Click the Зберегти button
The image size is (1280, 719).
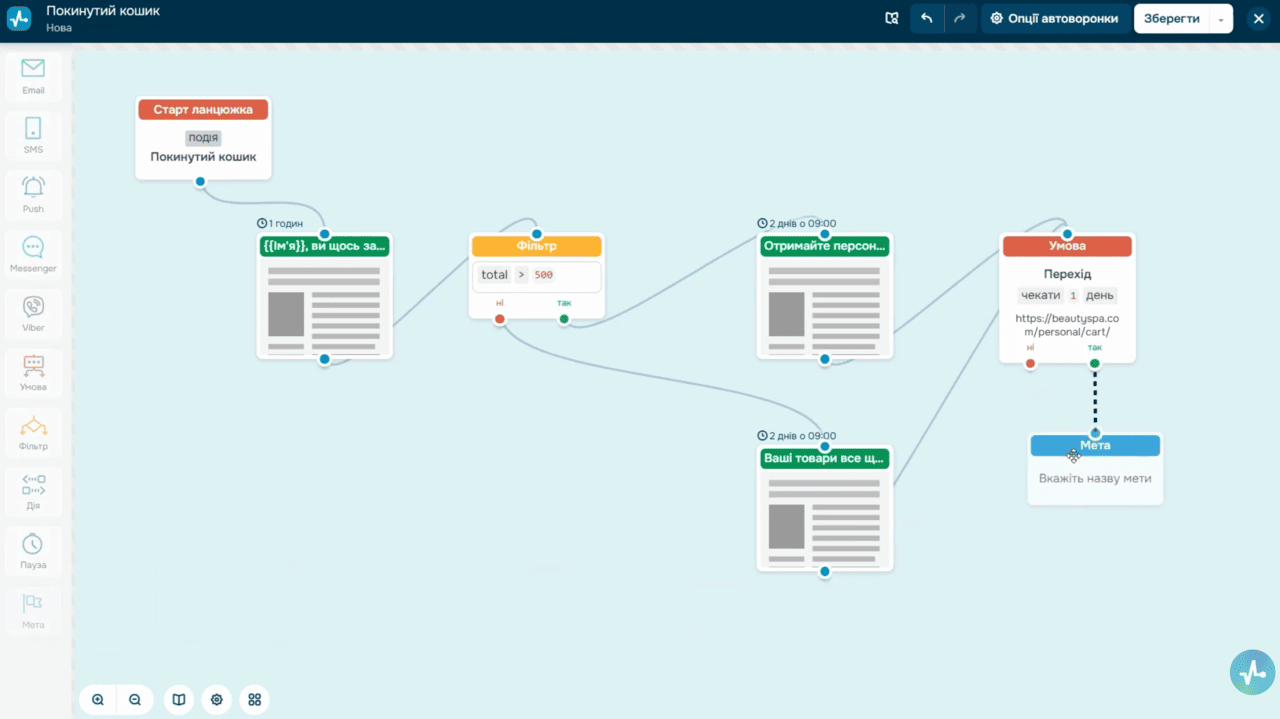tap(1171, 18)
